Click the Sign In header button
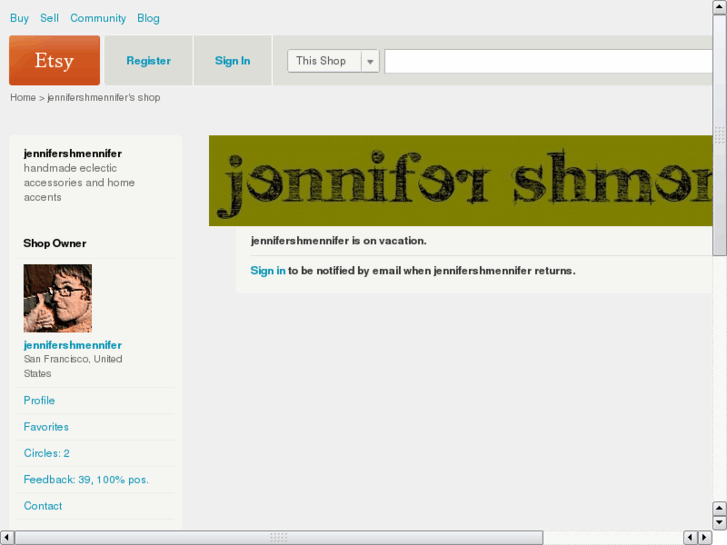The height and width of the screenshot is (545, 727). pyautogui.click(x=232, y=61)
